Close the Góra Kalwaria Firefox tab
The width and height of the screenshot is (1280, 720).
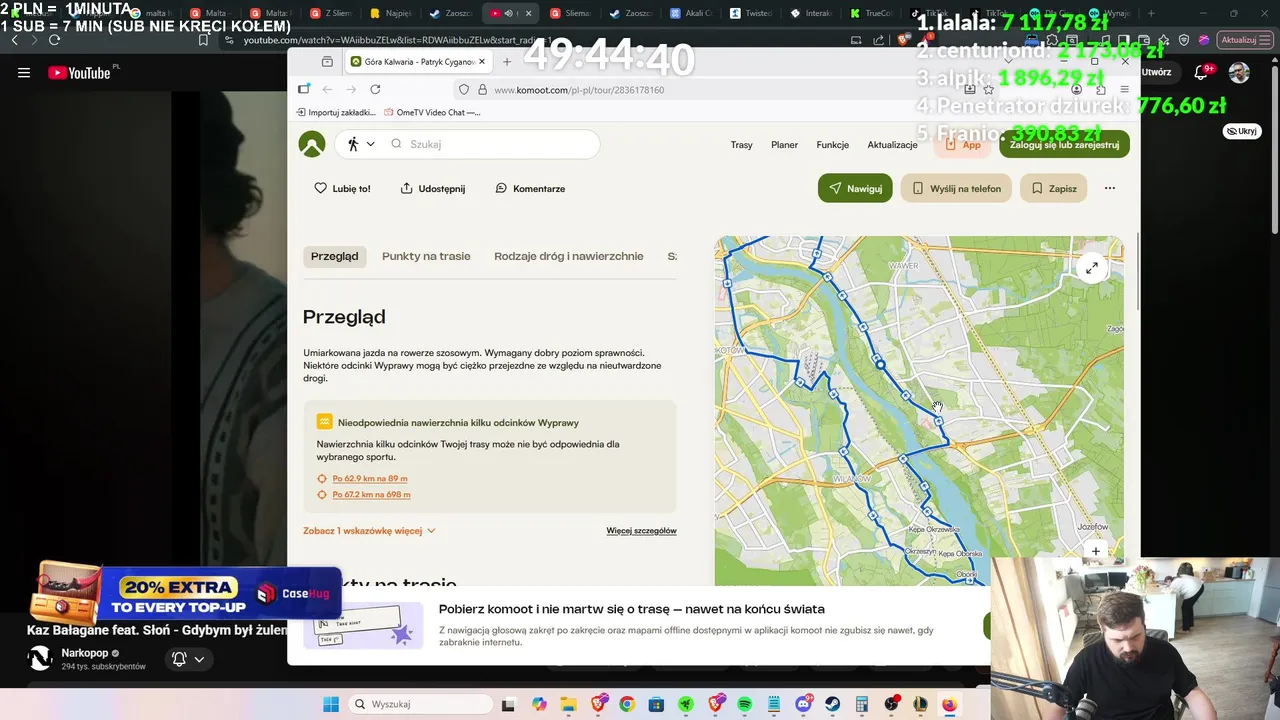[481, 62]
